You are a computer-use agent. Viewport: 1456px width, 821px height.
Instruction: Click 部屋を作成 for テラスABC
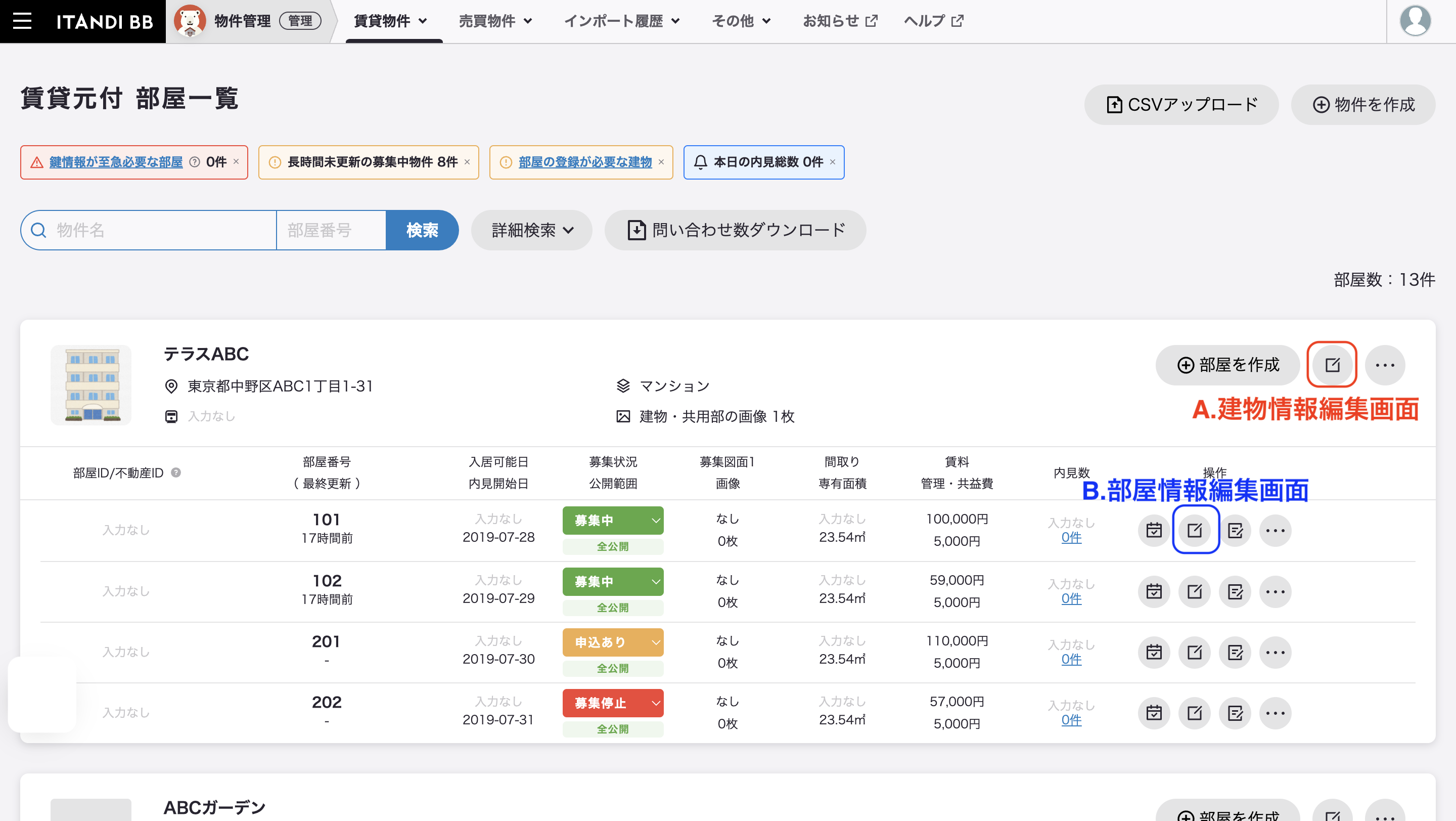coord(1227,365)
